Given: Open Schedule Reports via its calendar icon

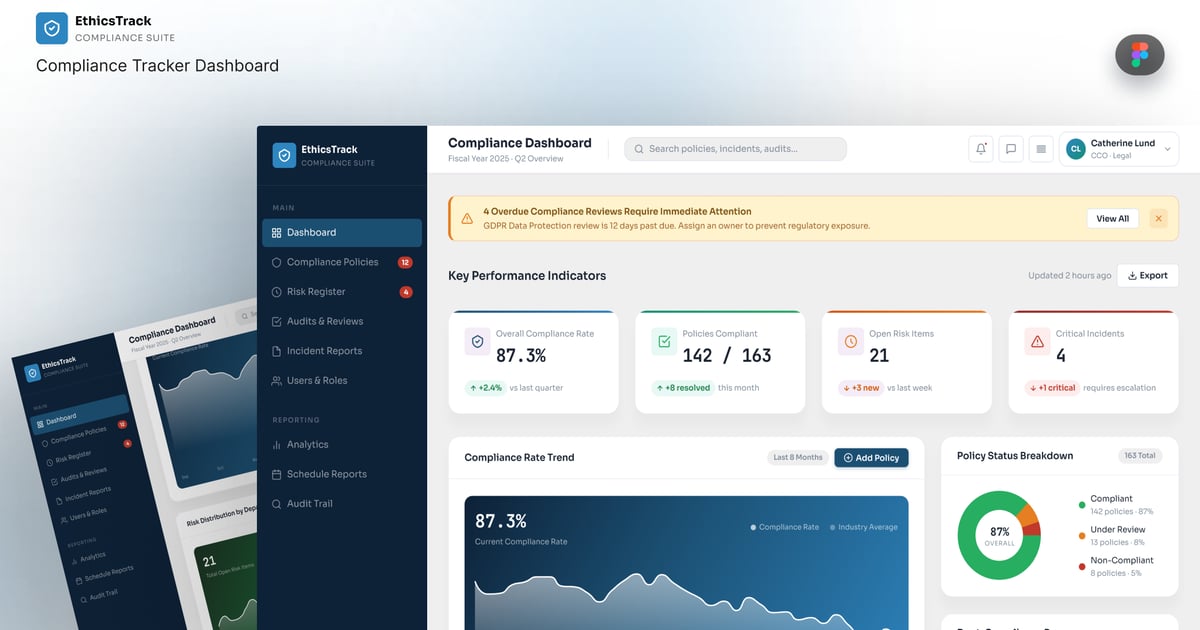Looking at the screenshot, I should [x=277, y=474].
